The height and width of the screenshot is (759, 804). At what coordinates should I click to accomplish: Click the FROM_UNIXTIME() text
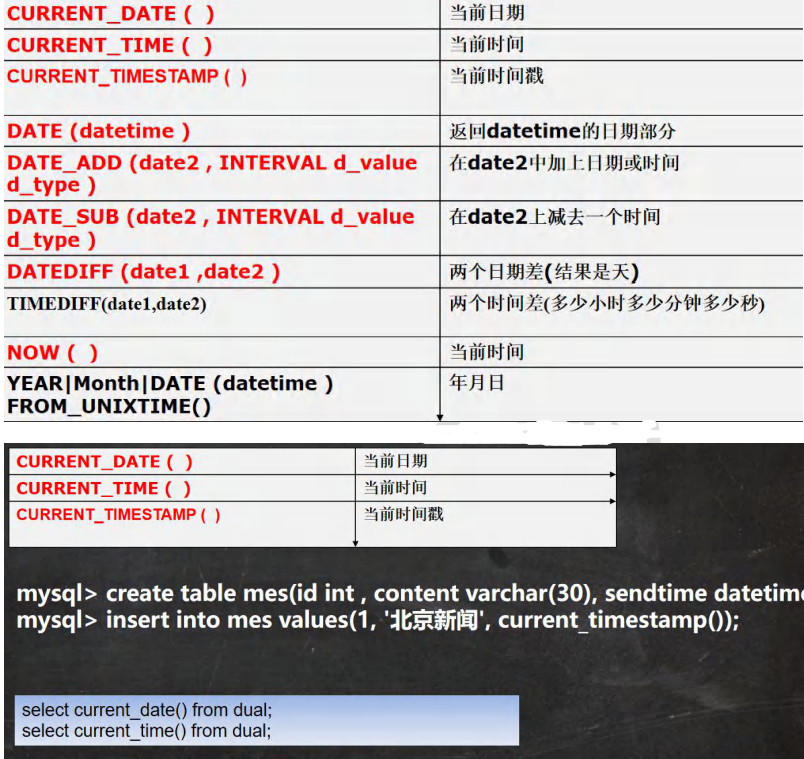tap(109, 407)
